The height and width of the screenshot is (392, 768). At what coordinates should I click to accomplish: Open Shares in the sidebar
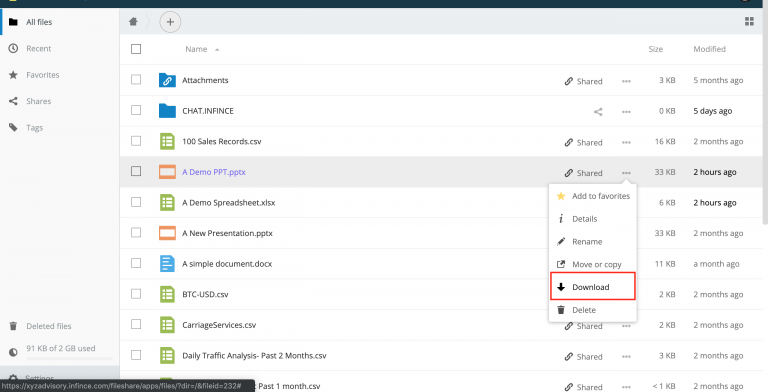click(x=60, y=101)
